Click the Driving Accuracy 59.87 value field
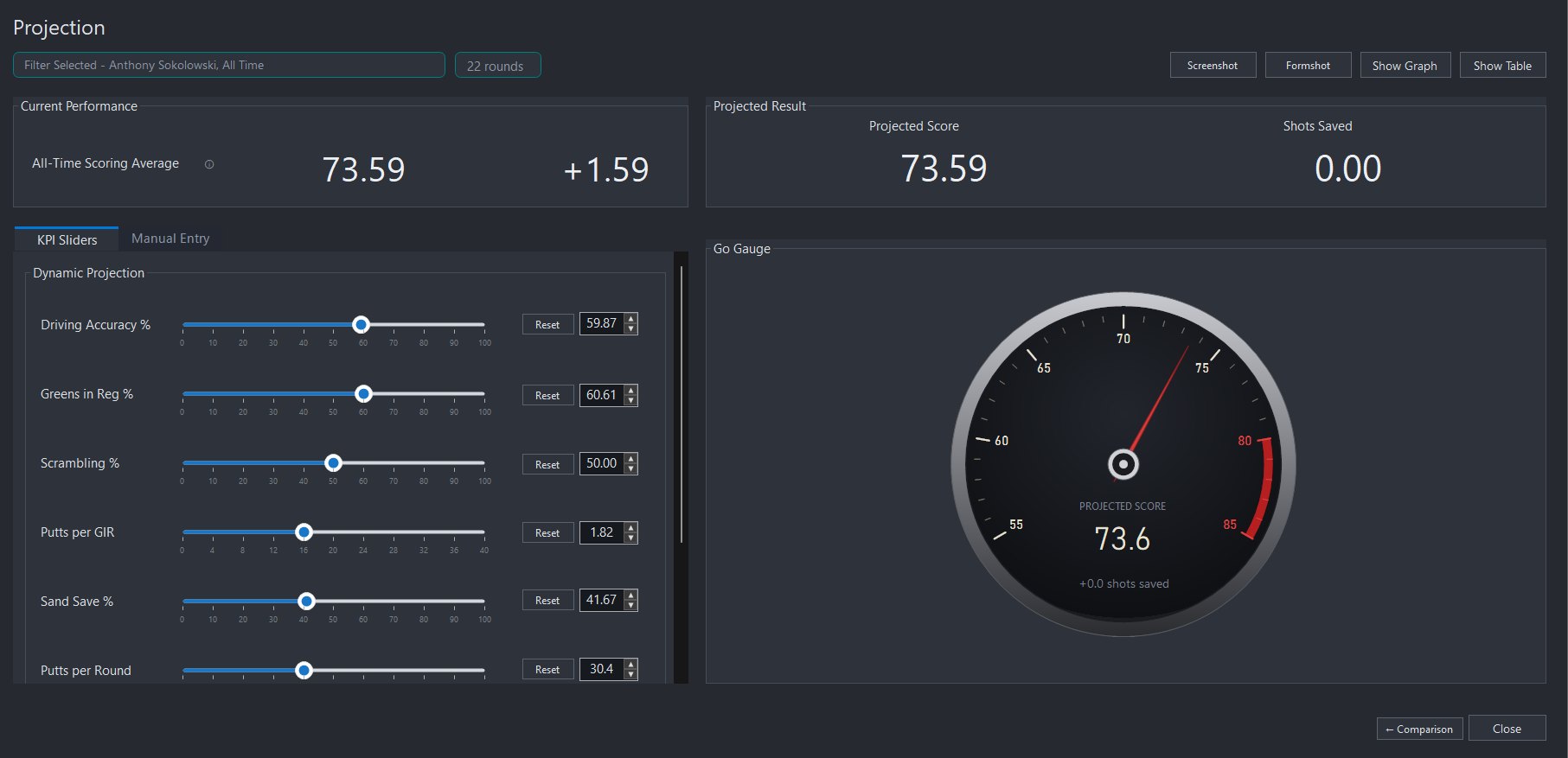 tap(602, 323)
